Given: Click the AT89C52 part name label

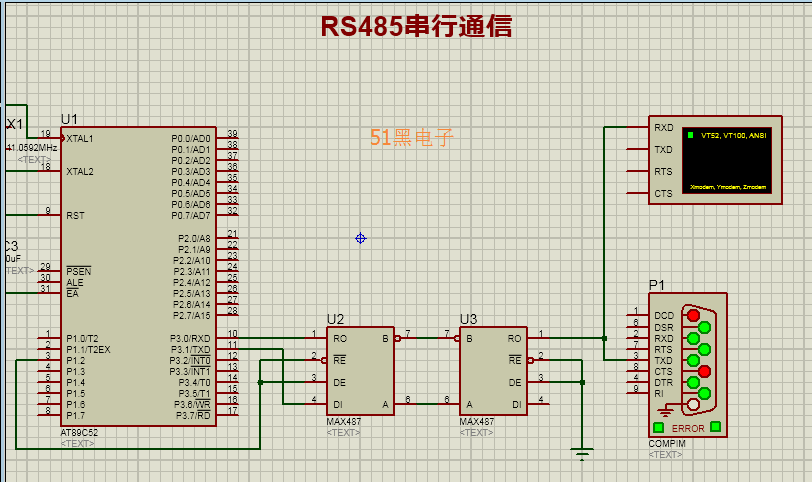Looking at the screenshot, I should coord(79,432).
